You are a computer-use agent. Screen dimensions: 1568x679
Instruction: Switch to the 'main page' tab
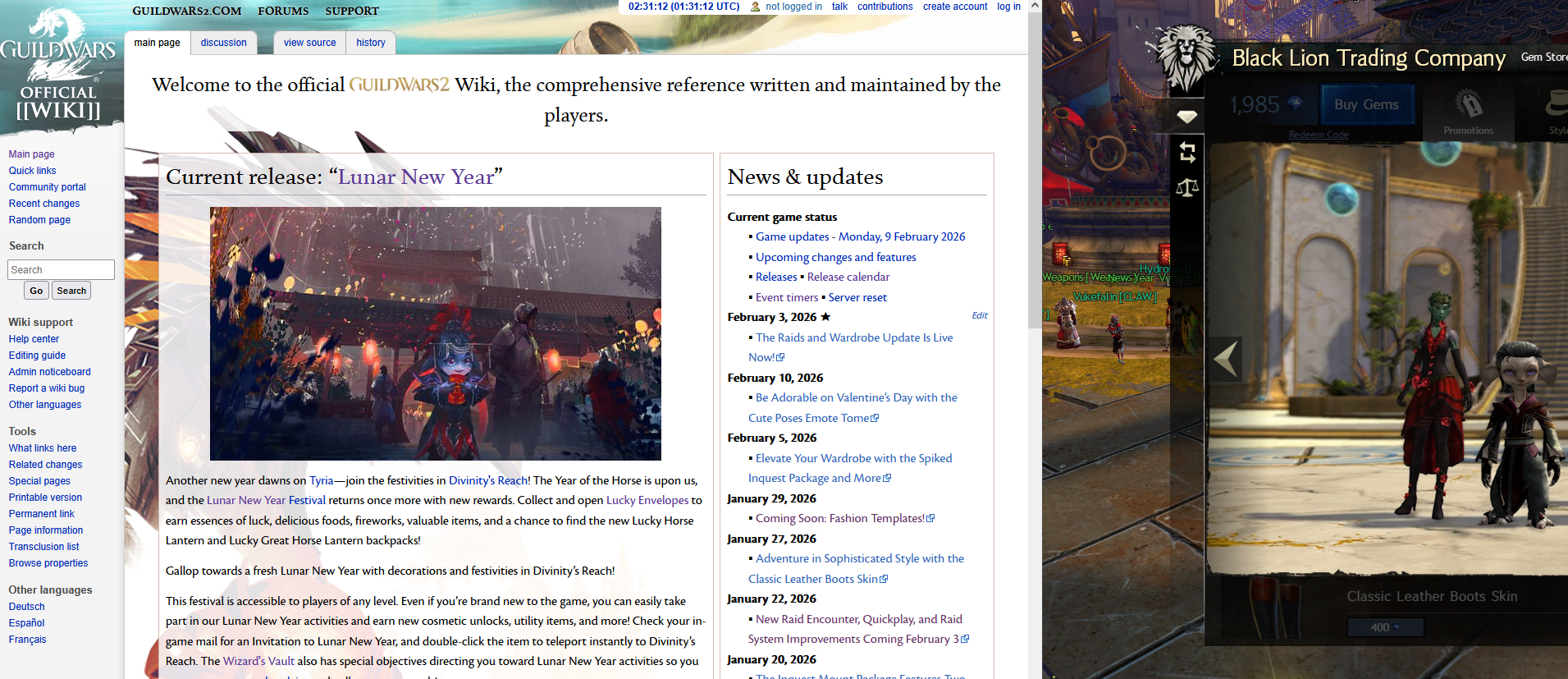pos(158,43)
